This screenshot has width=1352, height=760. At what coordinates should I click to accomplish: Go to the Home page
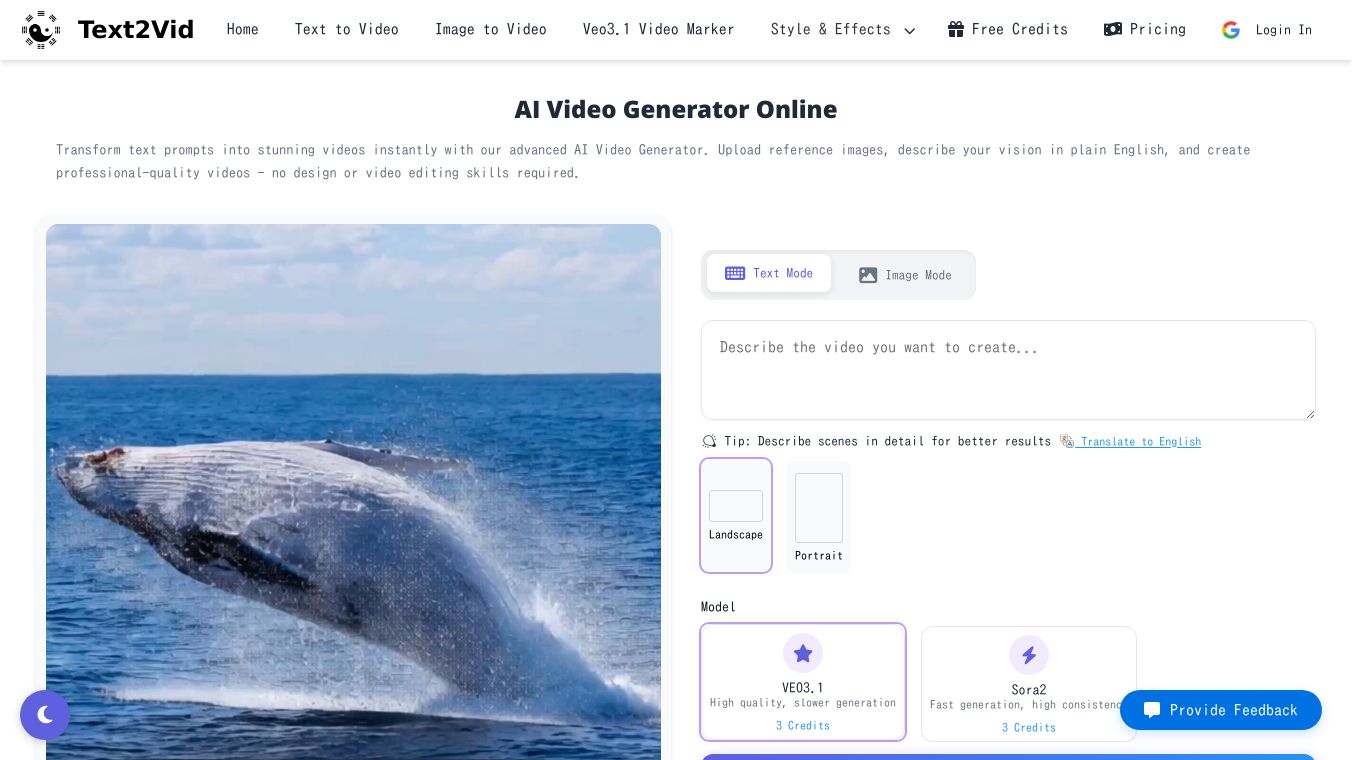pos(243,30)
